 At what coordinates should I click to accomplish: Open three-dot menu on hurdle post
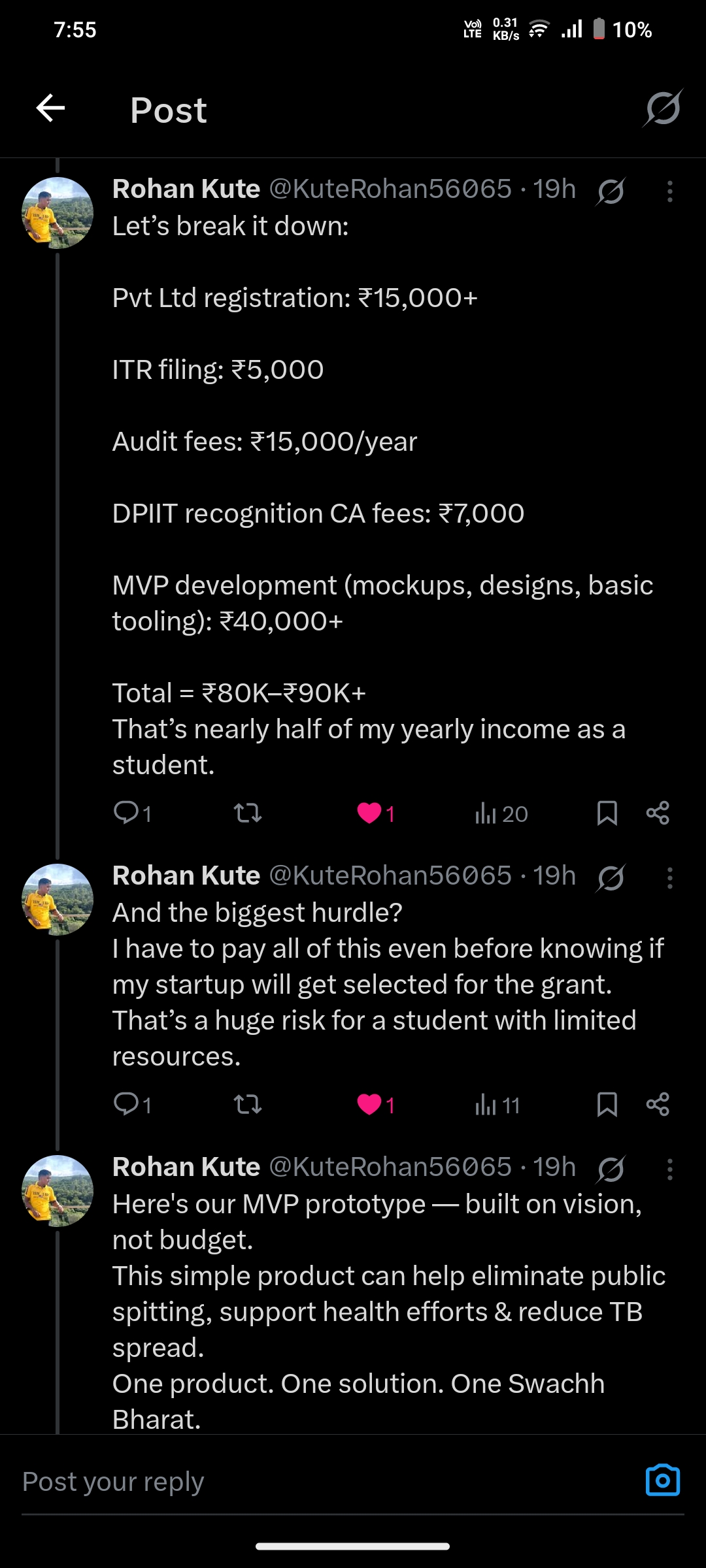669,878
